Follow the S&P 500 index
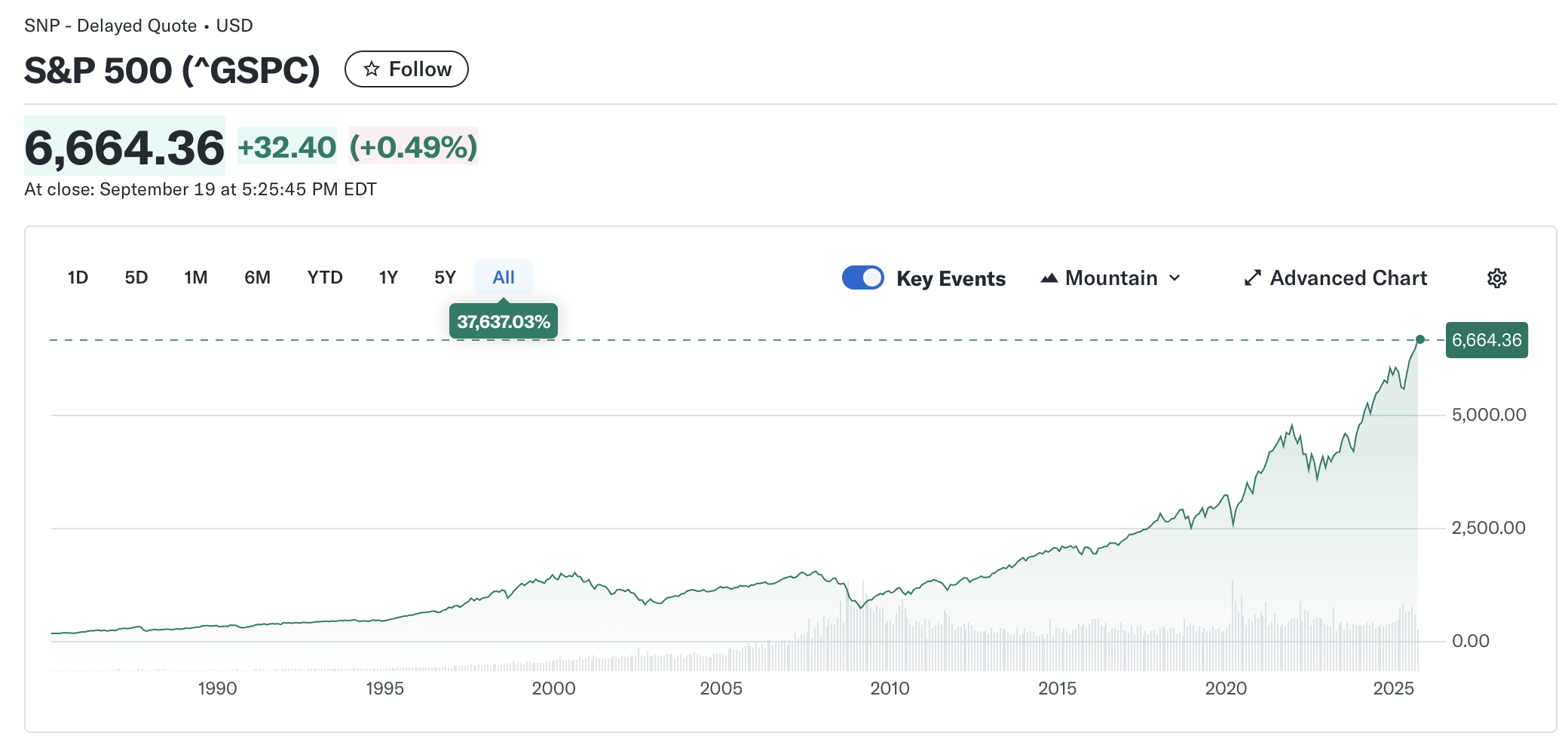This screenshot has width=1568, height=745. coord(406,69)
